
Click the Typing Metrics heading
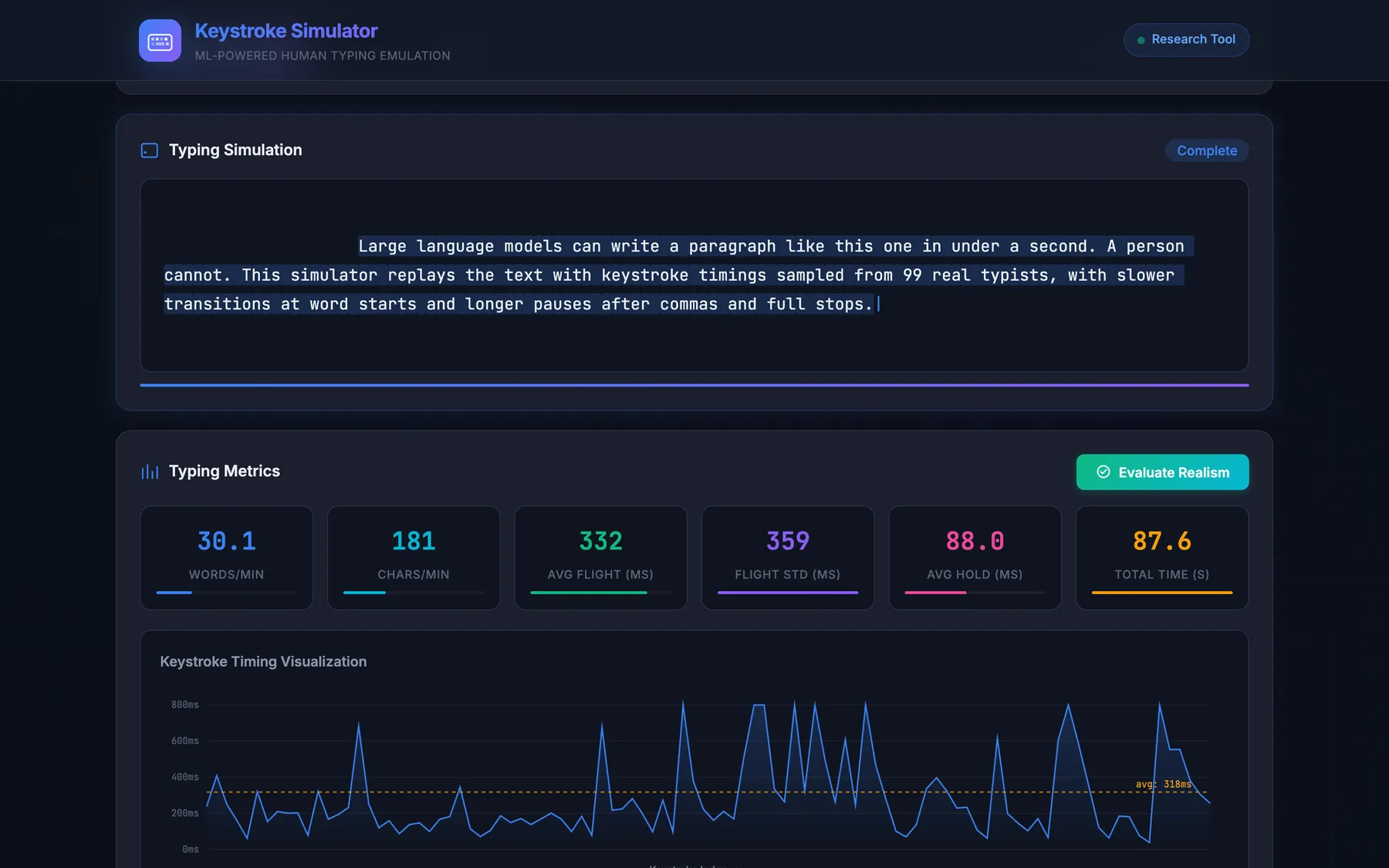pos(225,471)
